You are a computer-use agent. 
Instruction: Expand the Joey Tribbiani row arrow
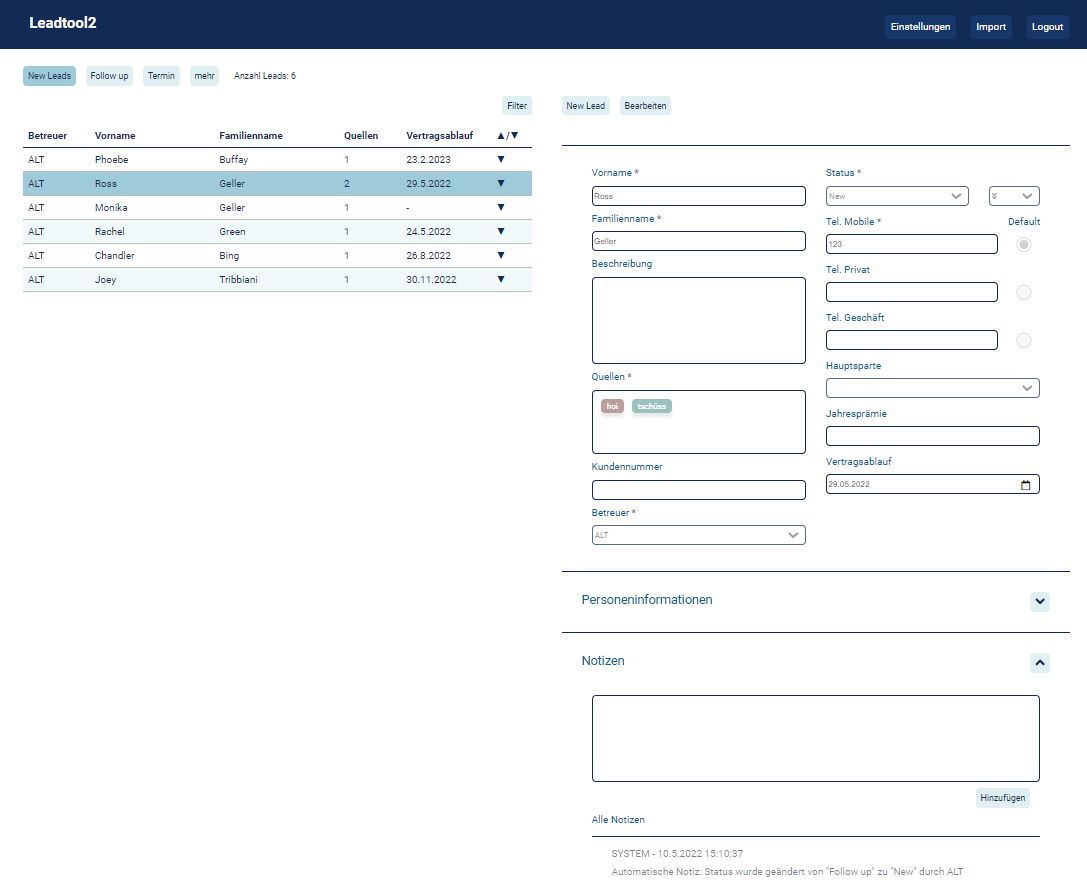pyautogui.click(x=501, y=279)
